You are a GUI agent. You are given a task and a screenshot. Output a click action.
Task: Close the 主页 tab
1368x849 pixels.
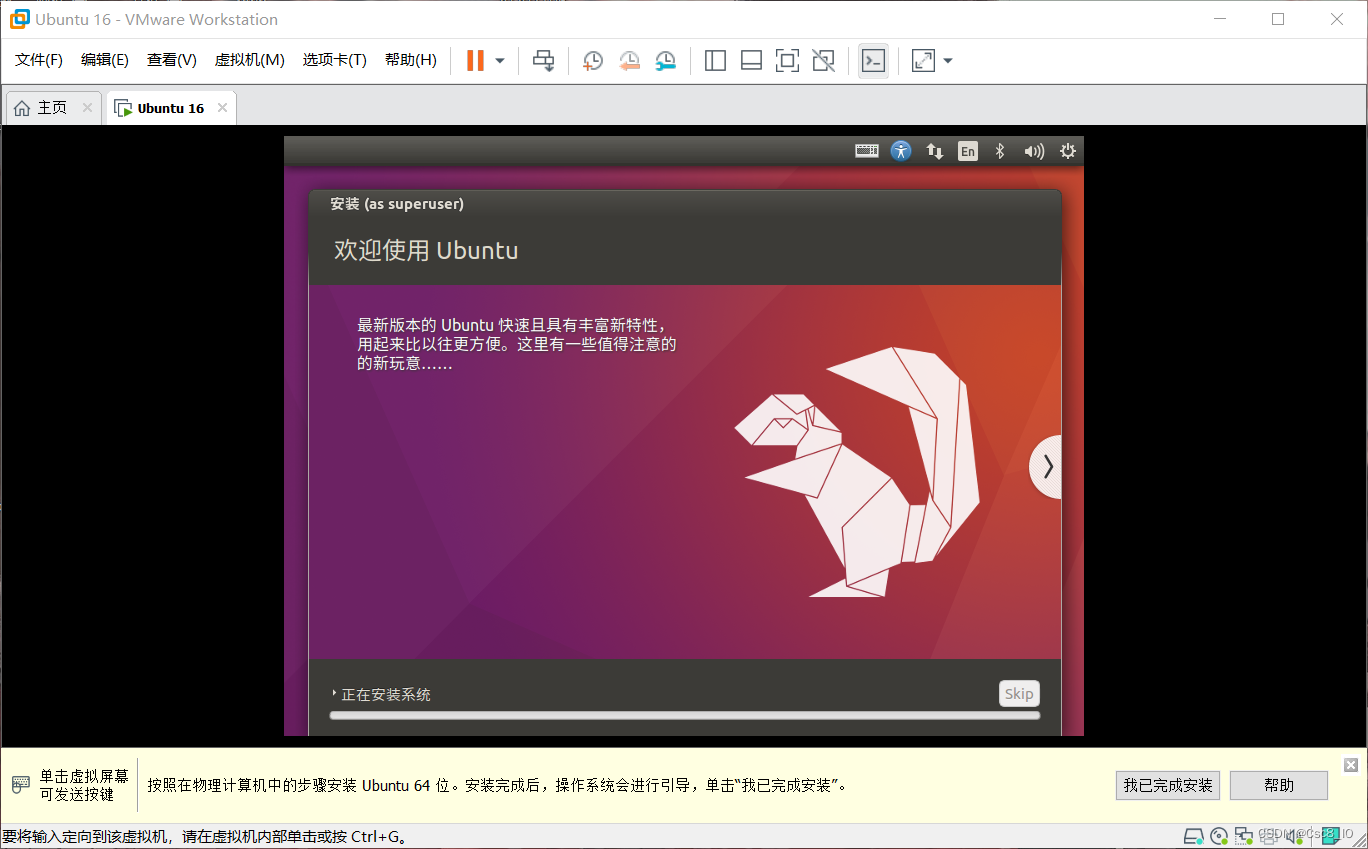point(87,108)
